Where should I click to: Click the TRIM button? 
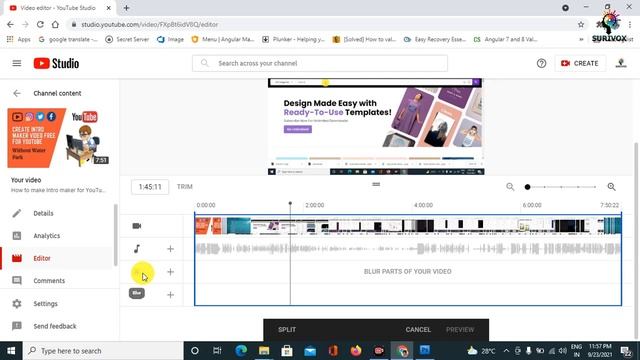pos(184,187)
